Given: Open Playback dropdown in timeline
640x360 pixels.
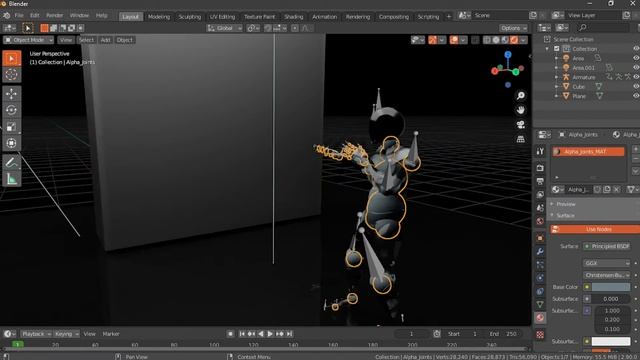Looking at the screenshot, I should [36, 334].
